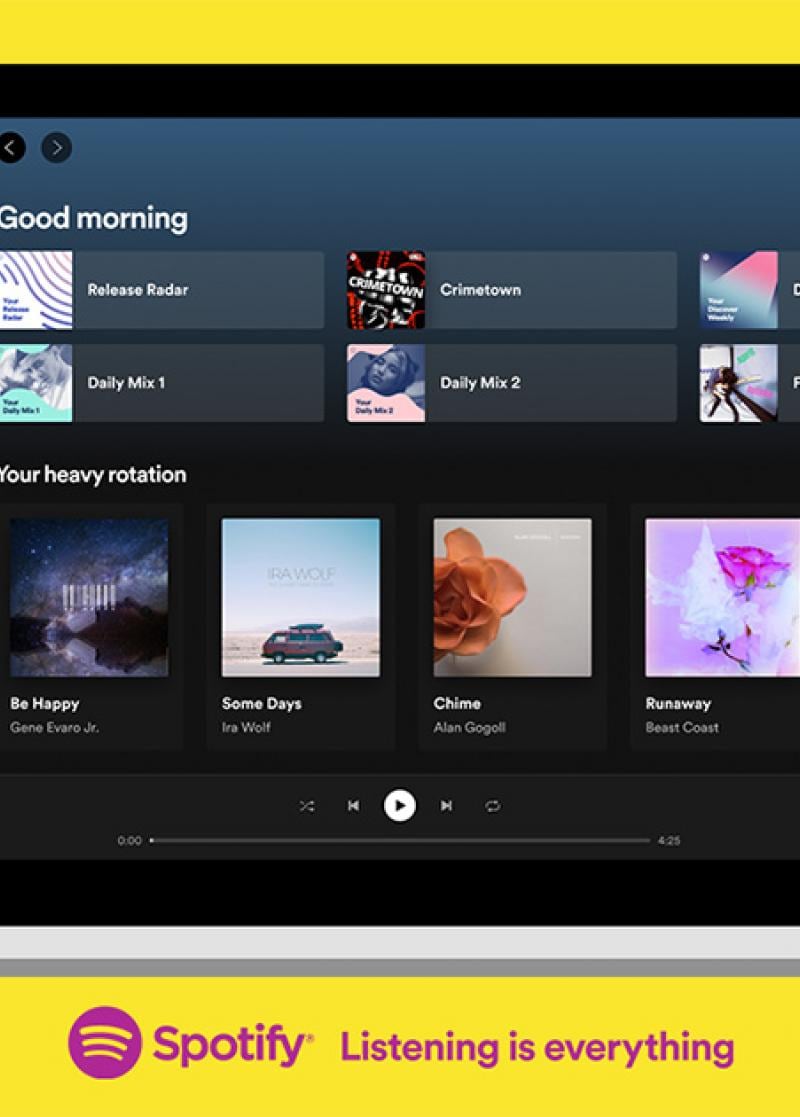800x1117 pixels.
Task: Click the 4:25 track duration
Action: (x=669, y=841)
